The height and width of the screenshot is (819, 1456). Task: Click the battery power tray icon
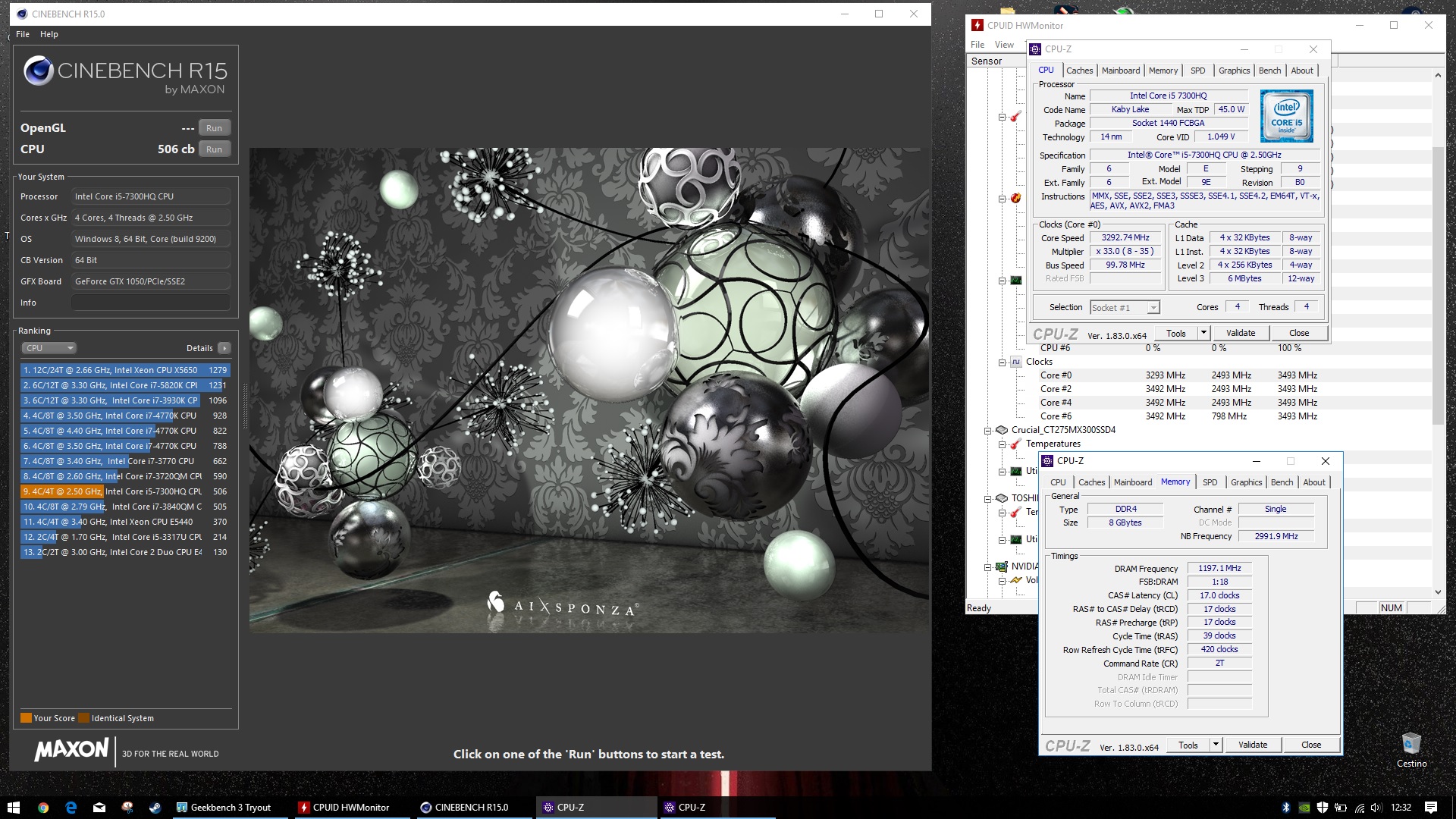1341,808
